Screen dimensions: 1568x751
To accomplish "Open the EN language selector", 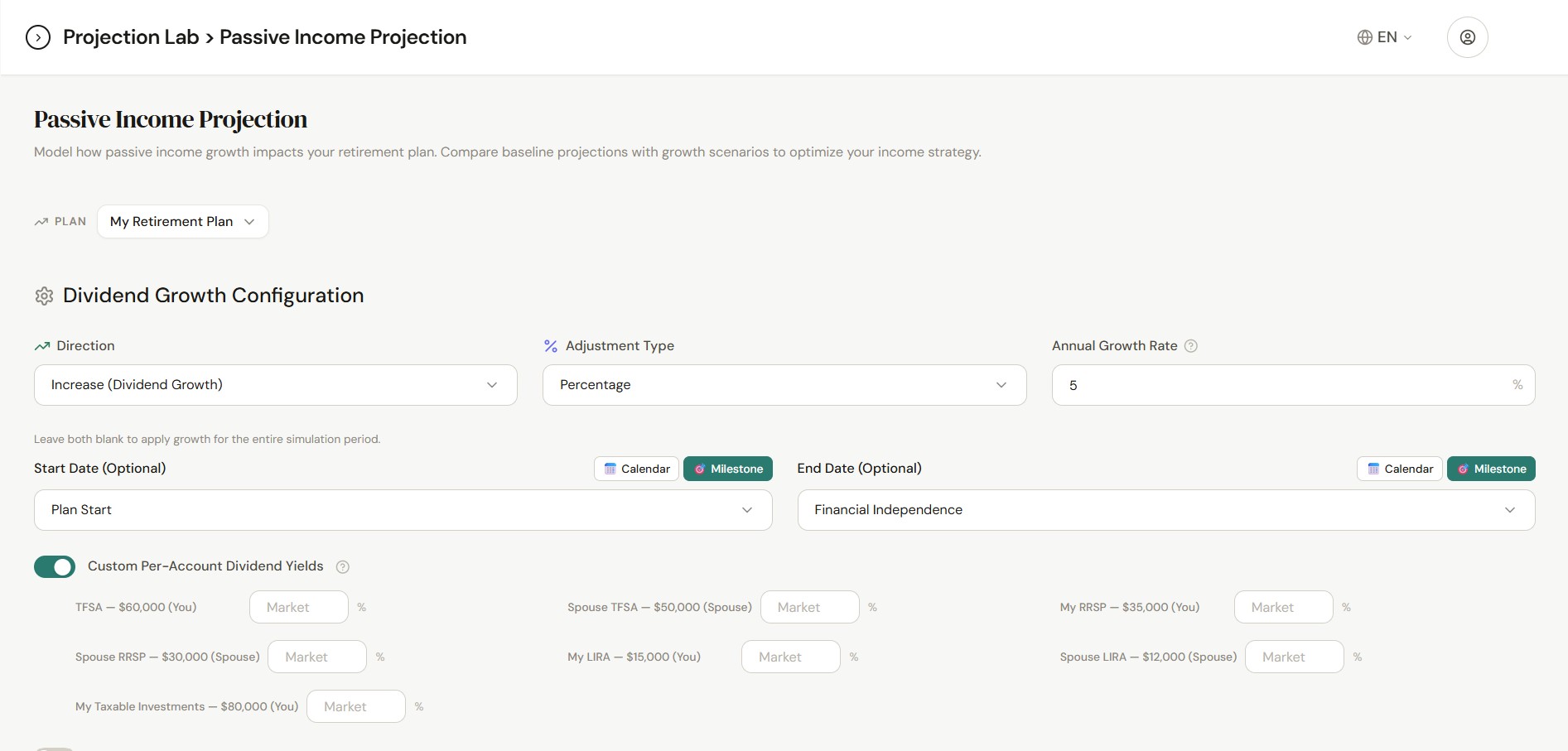I will pos(1384,37).
